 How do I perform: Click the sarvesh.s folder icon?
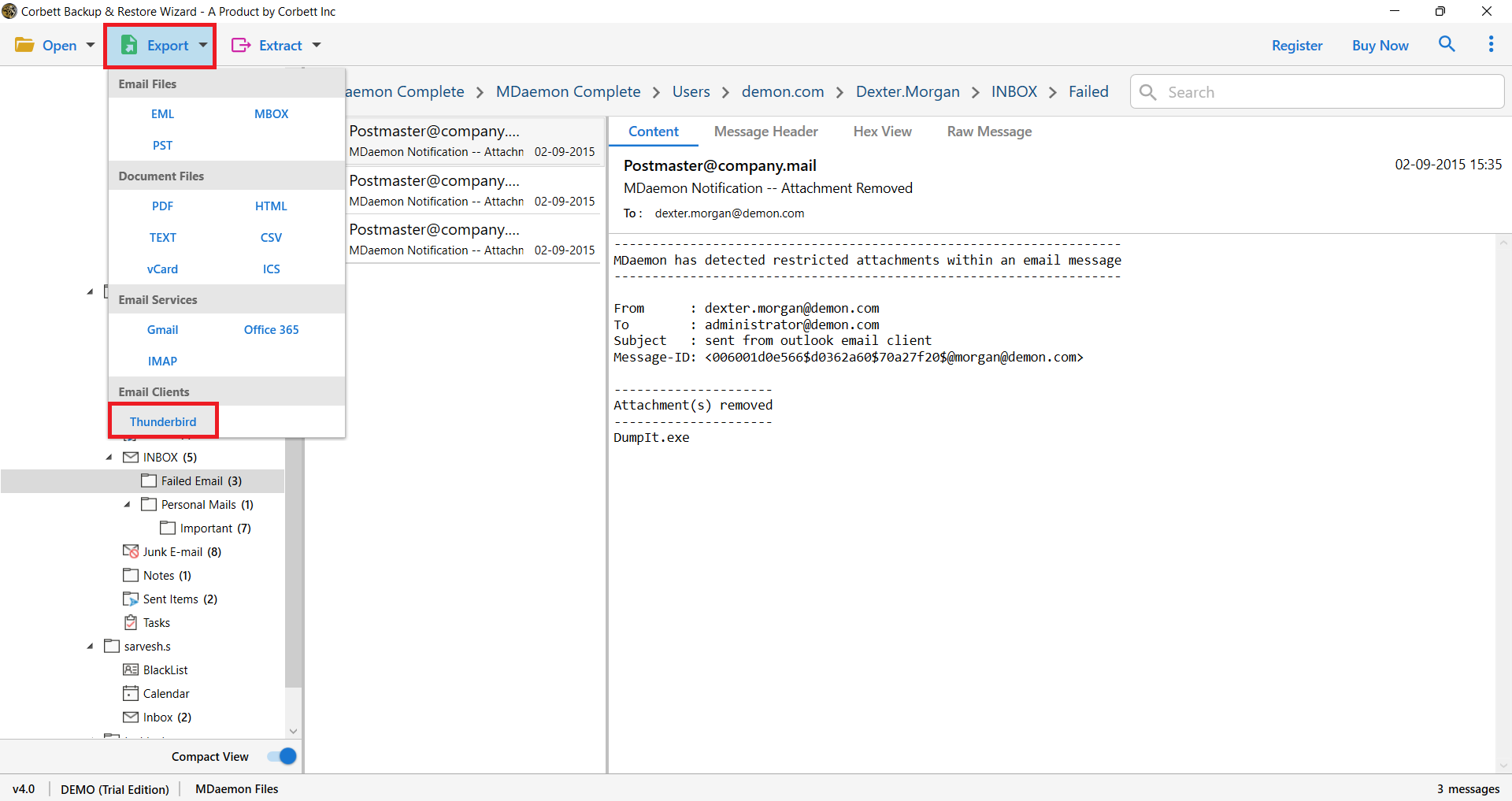click(x=112, y=646)
